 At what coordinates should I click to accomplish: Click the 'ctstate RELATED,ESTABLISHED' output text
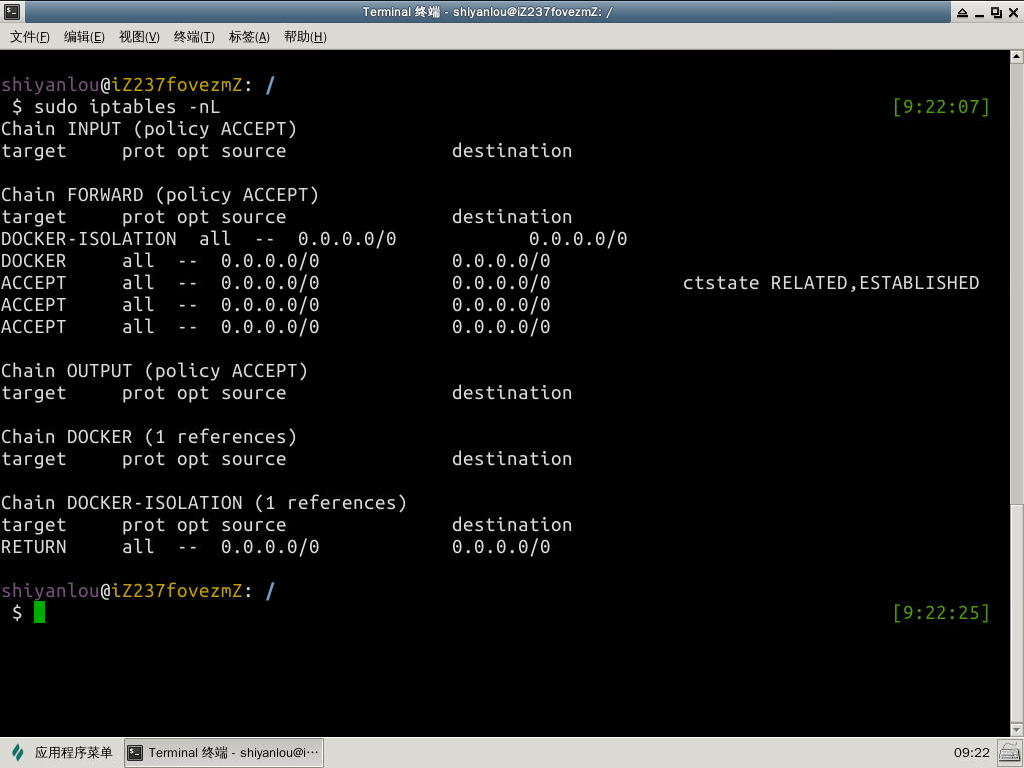[830, 283]
